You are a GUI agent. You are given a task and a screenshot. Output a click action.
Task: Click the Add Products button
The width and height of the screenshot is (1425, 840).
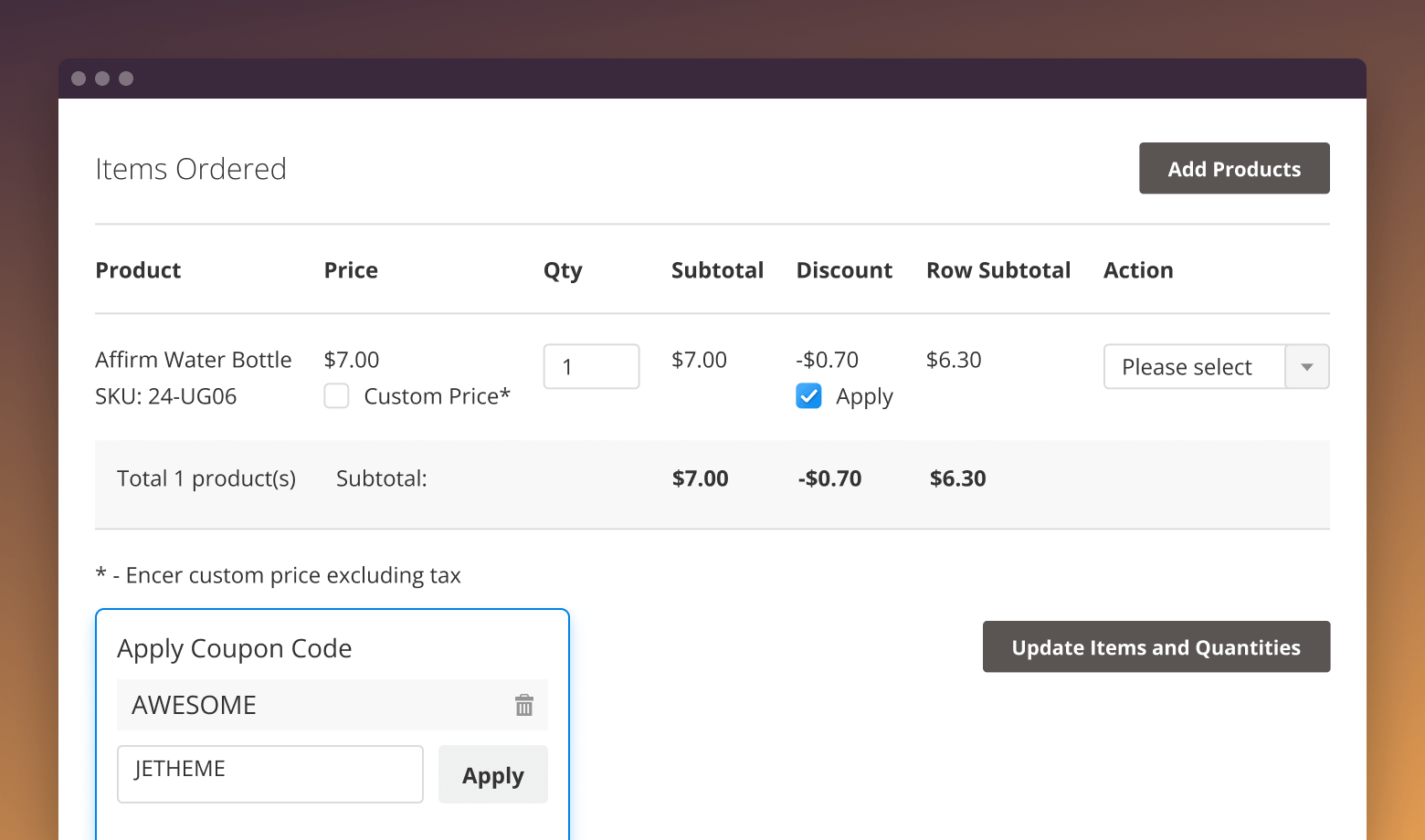(1233, 168)
